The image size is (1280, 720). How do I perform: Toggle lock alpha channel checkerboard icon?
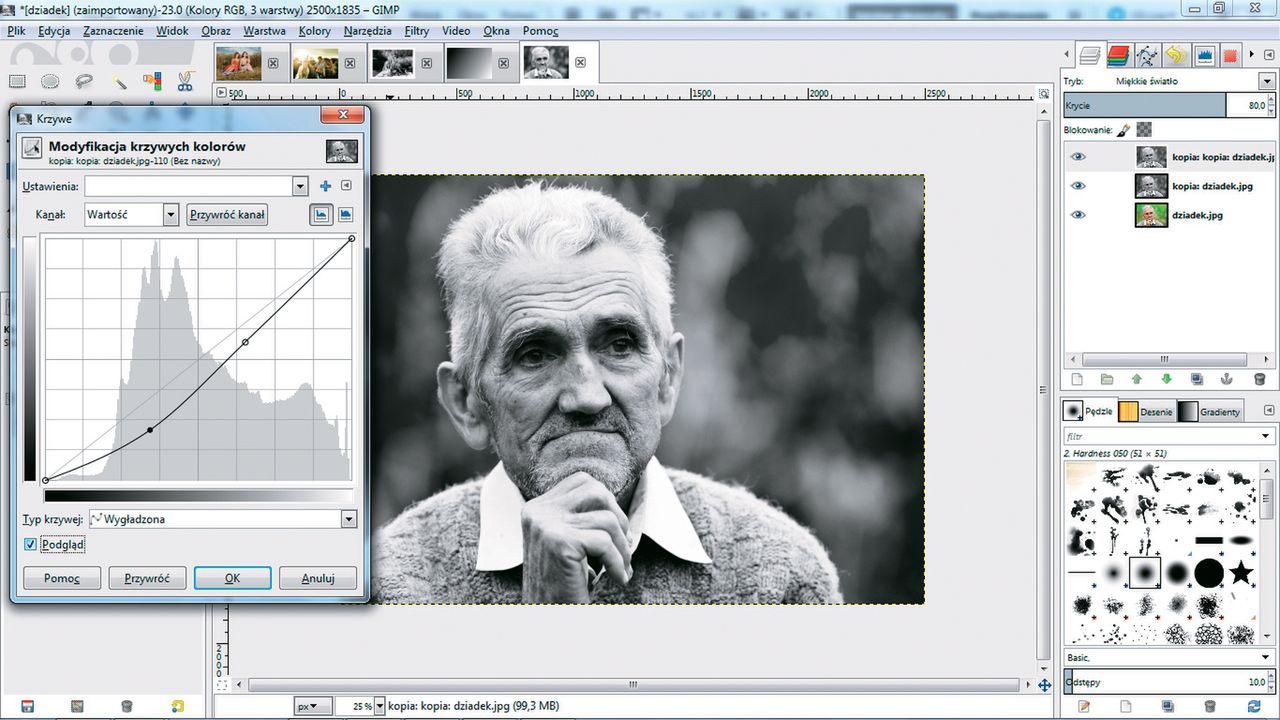click(1144, 129)
